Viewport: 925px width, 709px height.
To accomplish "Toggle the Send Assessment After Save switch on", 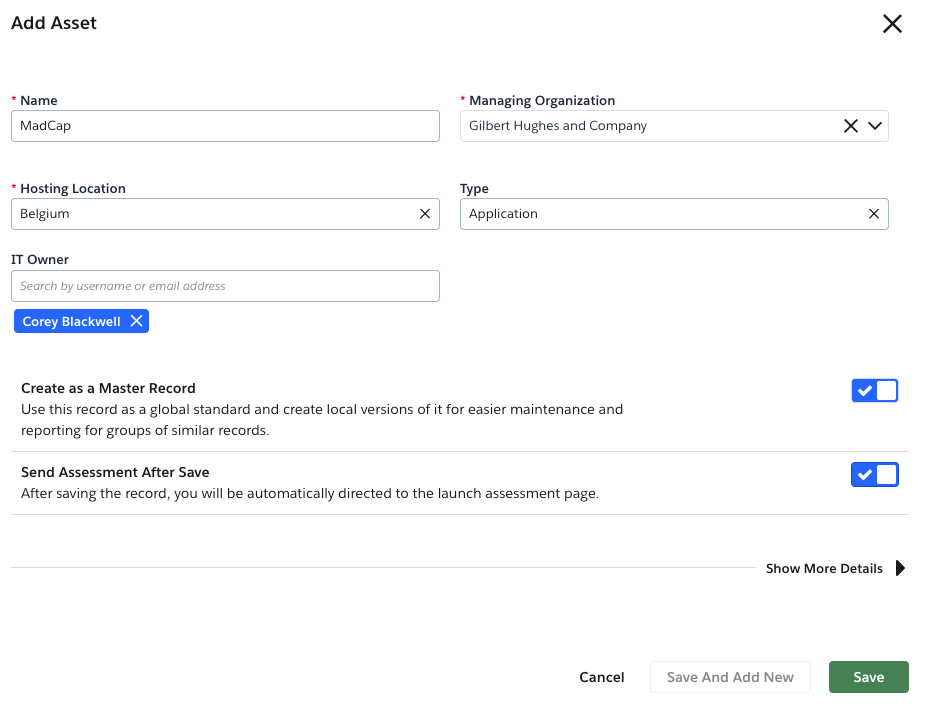I will tap(875, 474).
